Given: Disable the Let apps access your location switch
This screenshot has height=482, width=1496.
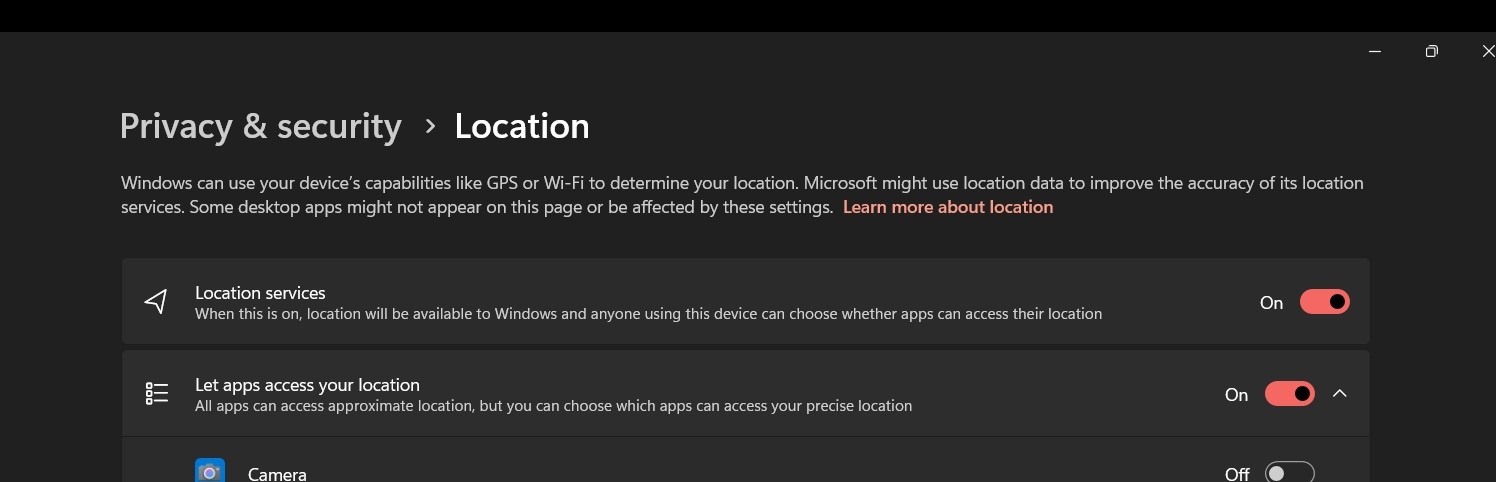Looking at the screenshot, I should [1290, 394].
